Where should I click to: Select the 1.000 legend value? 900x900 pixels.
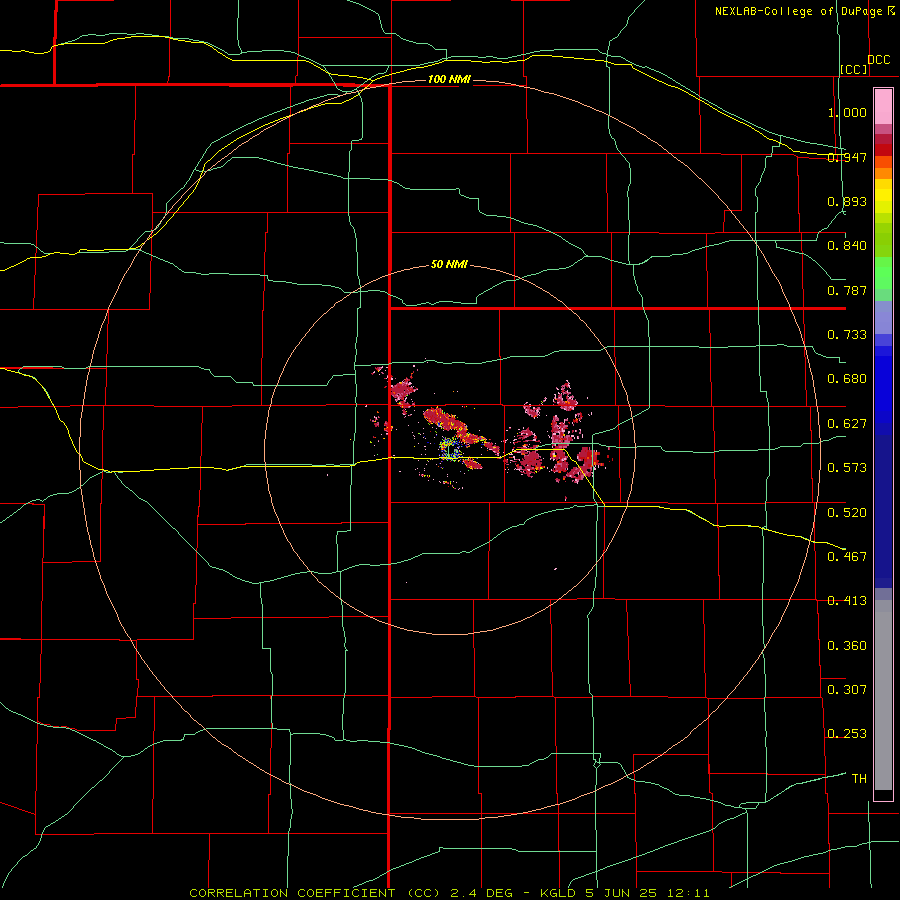pyautogui.click(x=847, y=112)
